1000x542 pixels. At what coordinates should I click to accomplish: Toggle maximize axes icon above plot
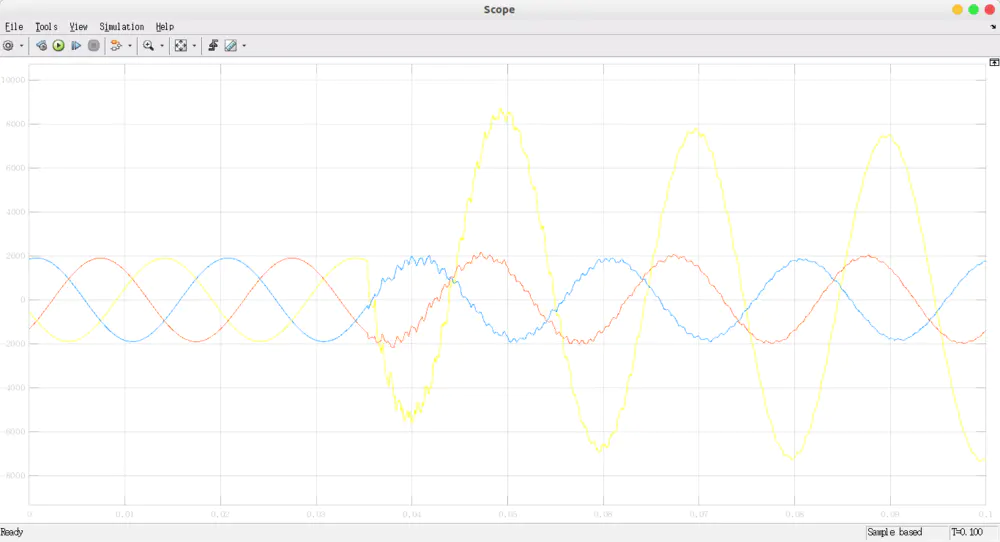[994, 62]
